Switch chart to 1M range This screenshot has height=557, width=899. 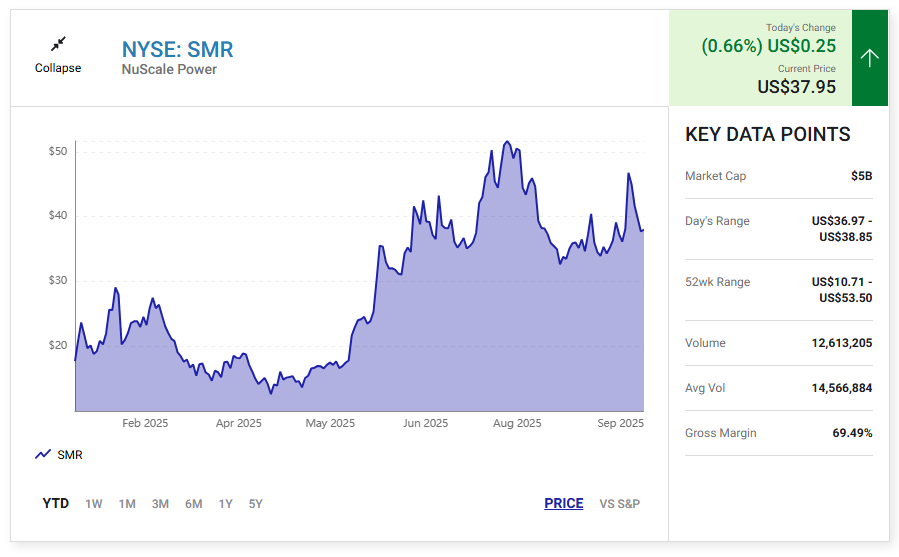(x=127, y=504)
